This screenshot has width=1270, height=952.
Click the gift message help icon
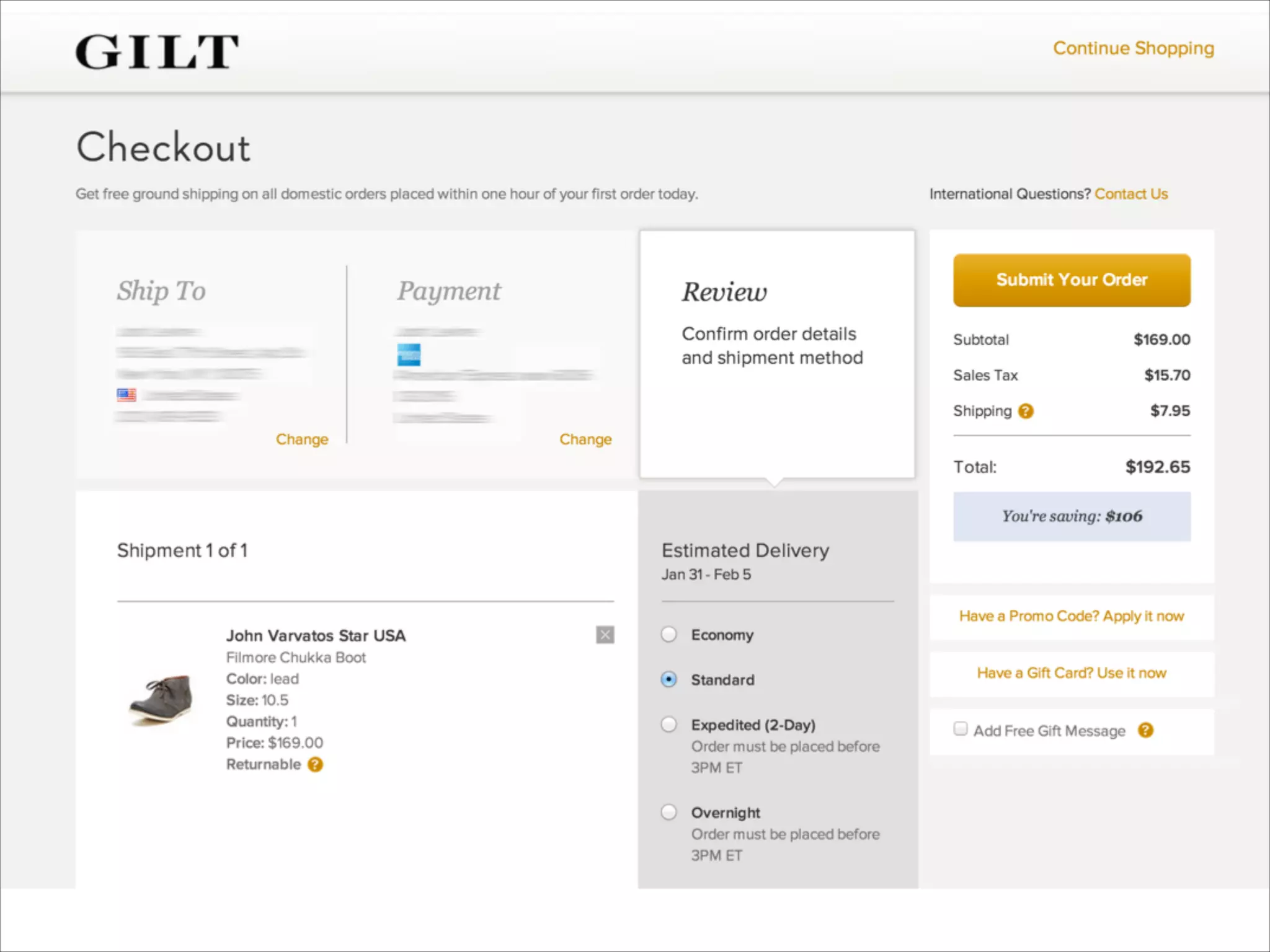tap(1145, 730)
